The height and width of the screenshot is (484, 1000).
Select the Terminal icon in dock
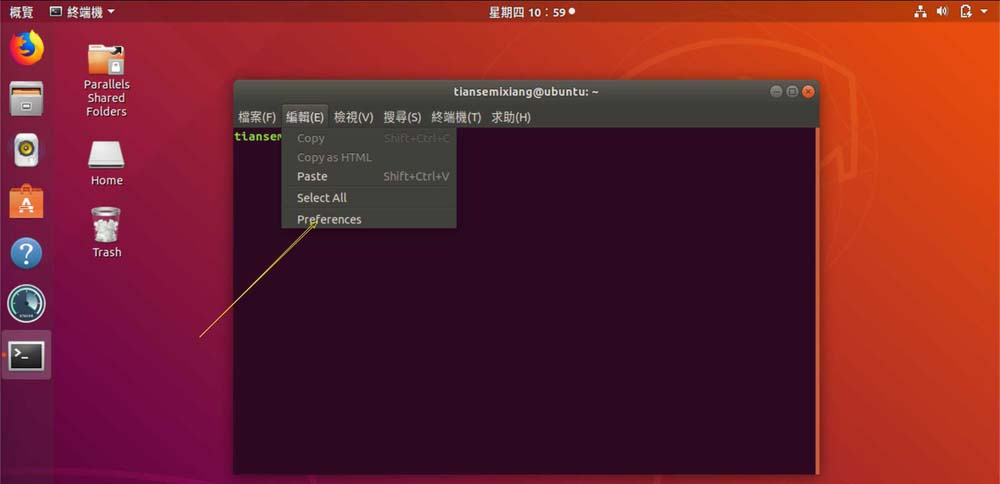[x=27, y=355]
